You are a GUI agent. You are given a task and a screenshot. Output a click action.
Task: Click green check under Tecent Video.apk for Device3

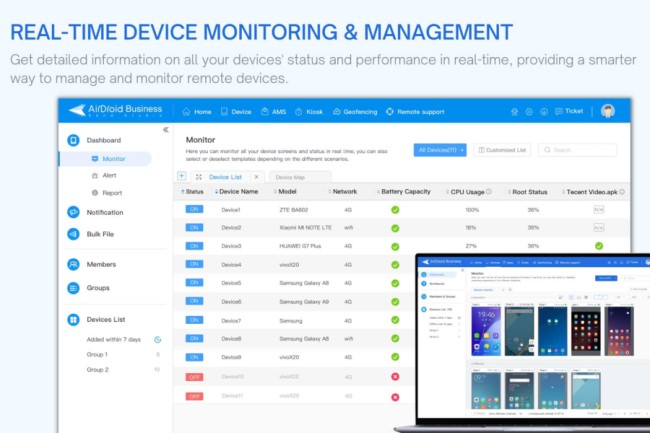point(599,246)
